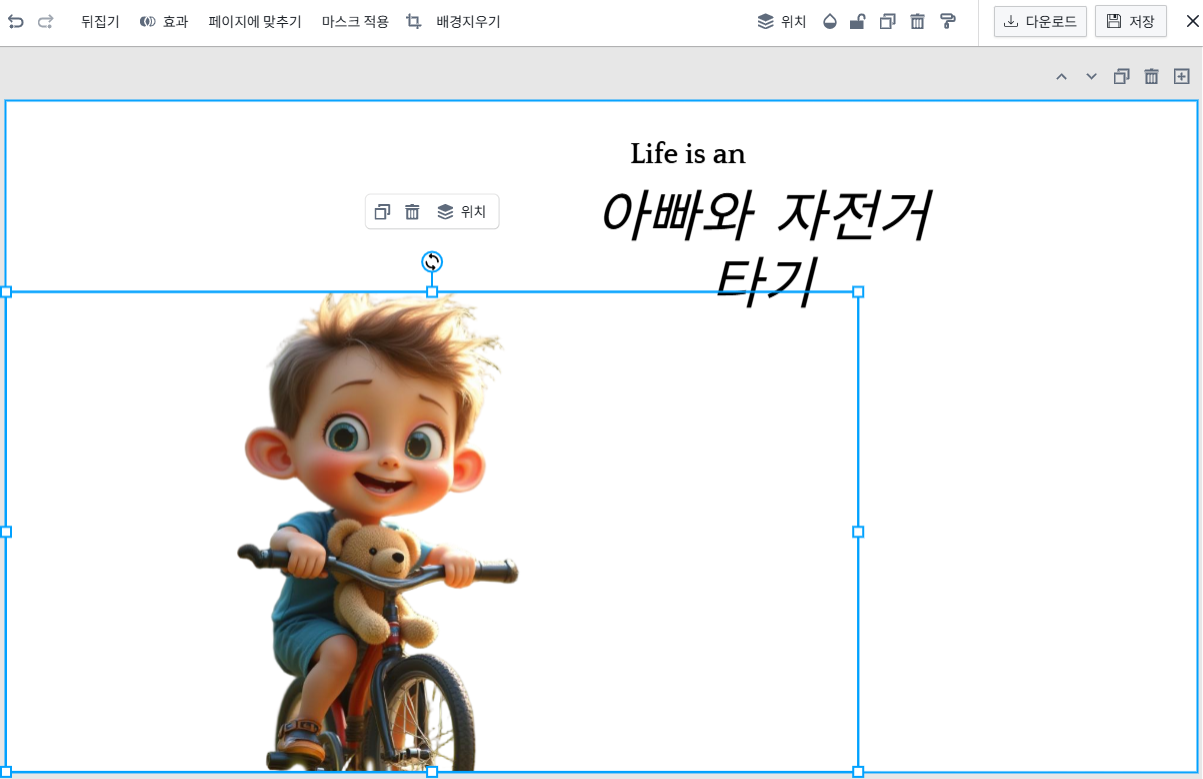
Task: Save the design with the 저장 button
Action: (x=1131, y=20)
